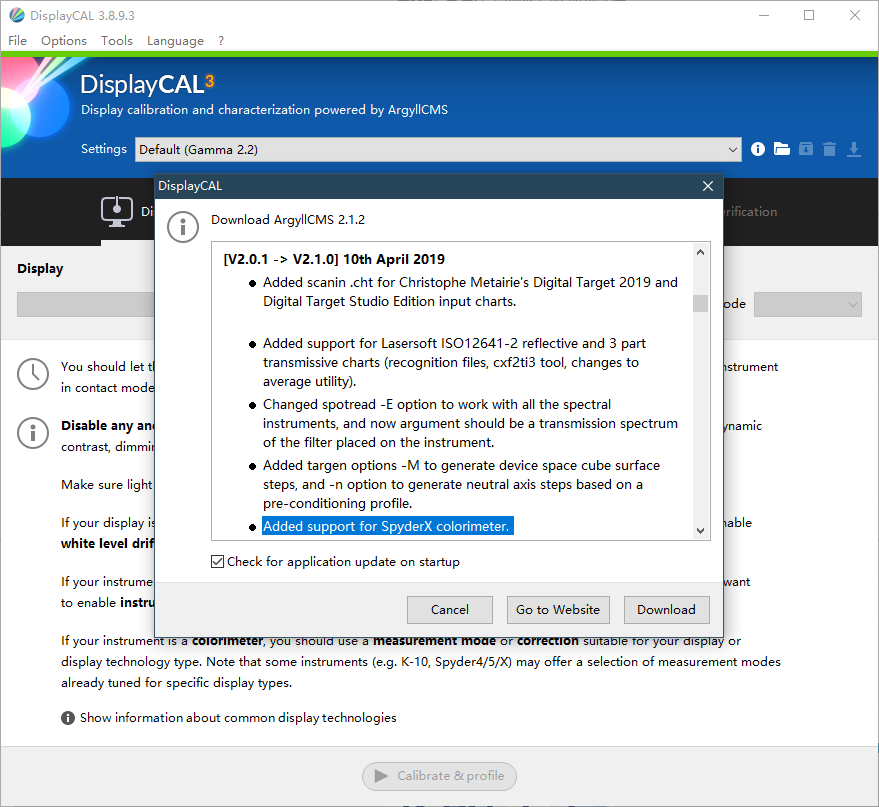The width and height of the screenshot is (879, 807).
Task: Click the Cancel button
Action: pos(450,610)
